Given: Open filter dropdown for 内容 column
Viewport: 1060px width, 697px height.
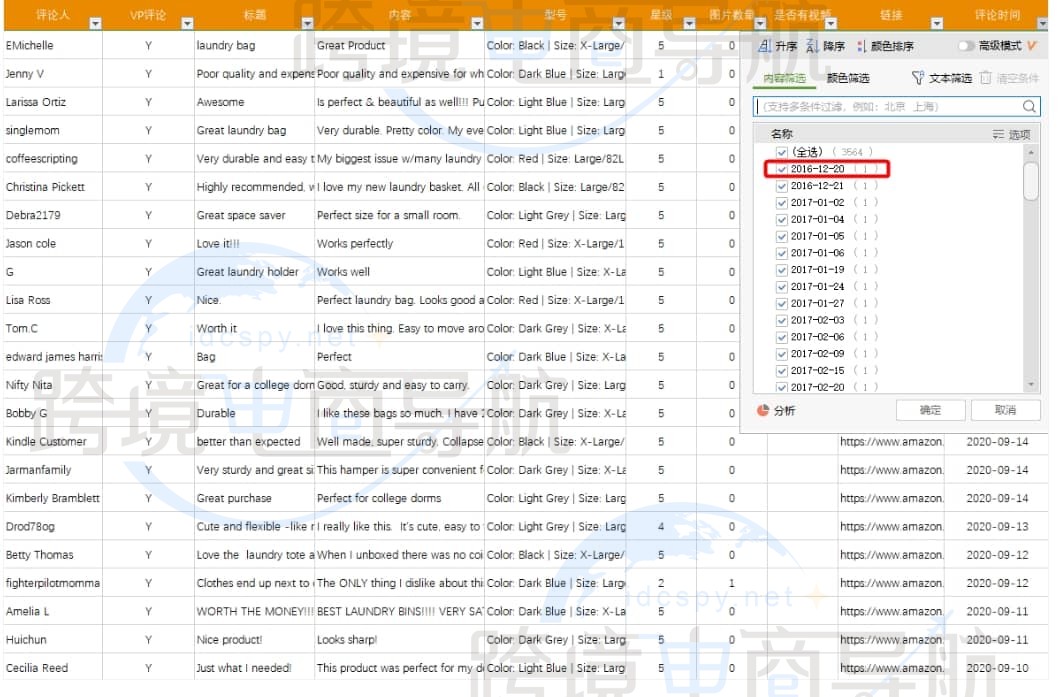Looking at the screenshot, I should [477, 24].
